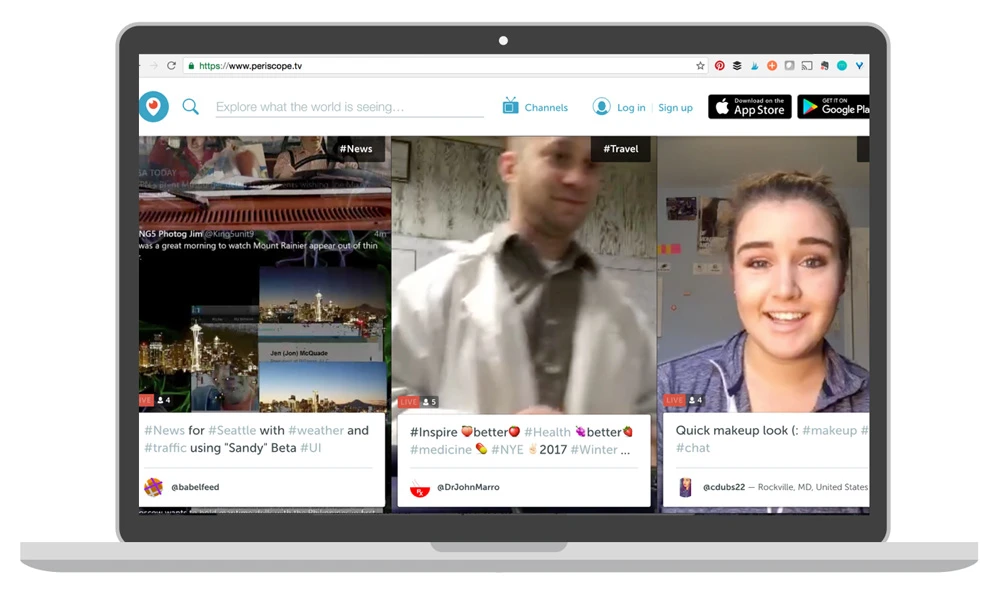The height and width of the screenshot is (606, 1000).
Task: Open the @DrJohnMarro avatar icon
Action: pyautogui.click(x=420, y=488)
